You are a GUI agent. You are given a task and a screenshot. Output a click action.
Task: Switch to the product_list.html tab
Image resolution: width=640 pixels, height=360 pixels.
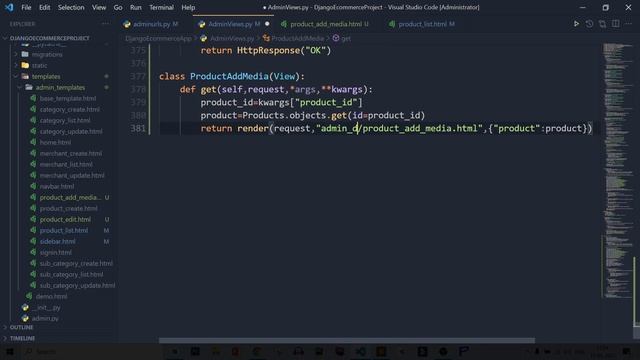[422, 24]
